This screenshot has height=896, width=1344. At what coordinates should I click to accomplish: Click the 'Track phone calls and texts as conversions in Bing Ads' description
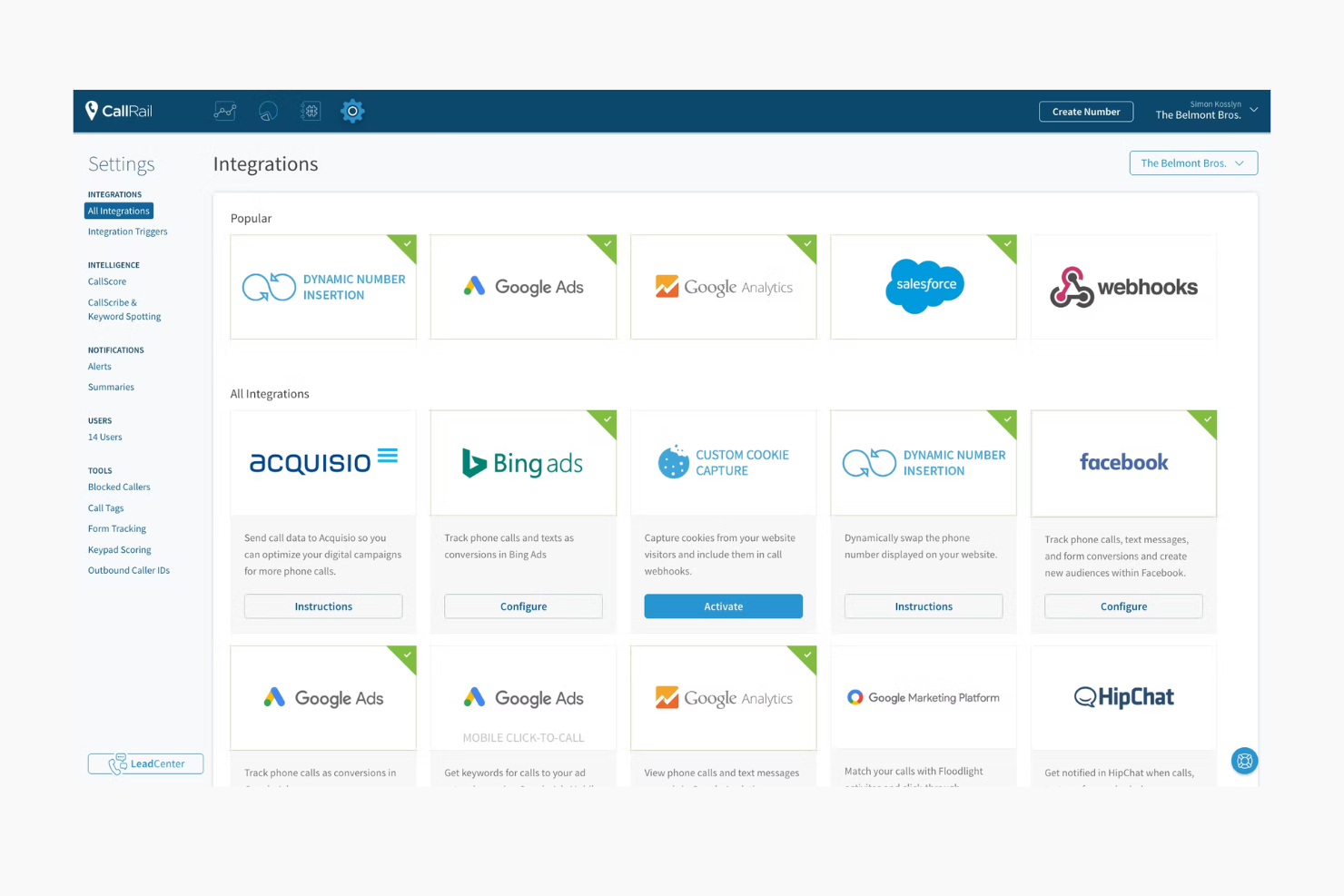coord(509,546)
